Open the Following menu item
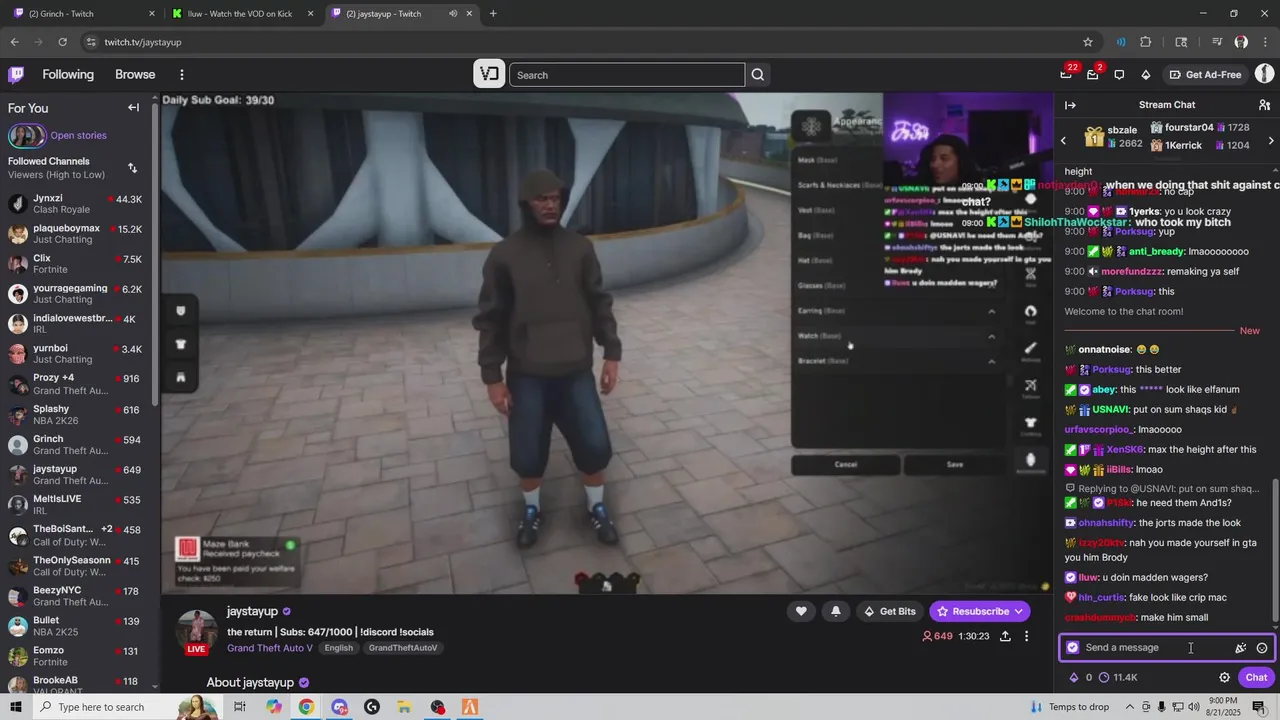1280x720 pixels. 68,75
